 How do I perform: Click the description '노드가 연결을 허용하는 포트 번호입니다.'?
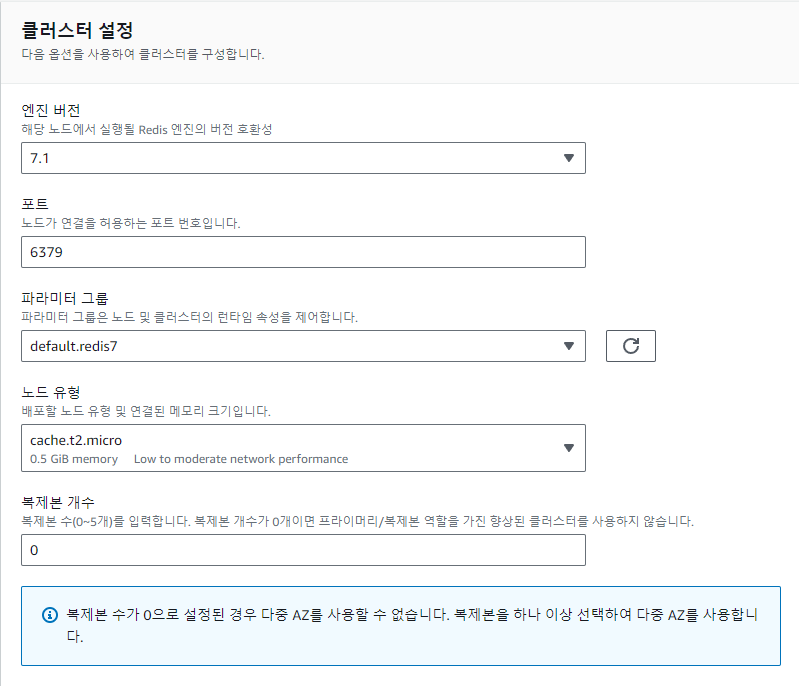click(x=131, y=223)
